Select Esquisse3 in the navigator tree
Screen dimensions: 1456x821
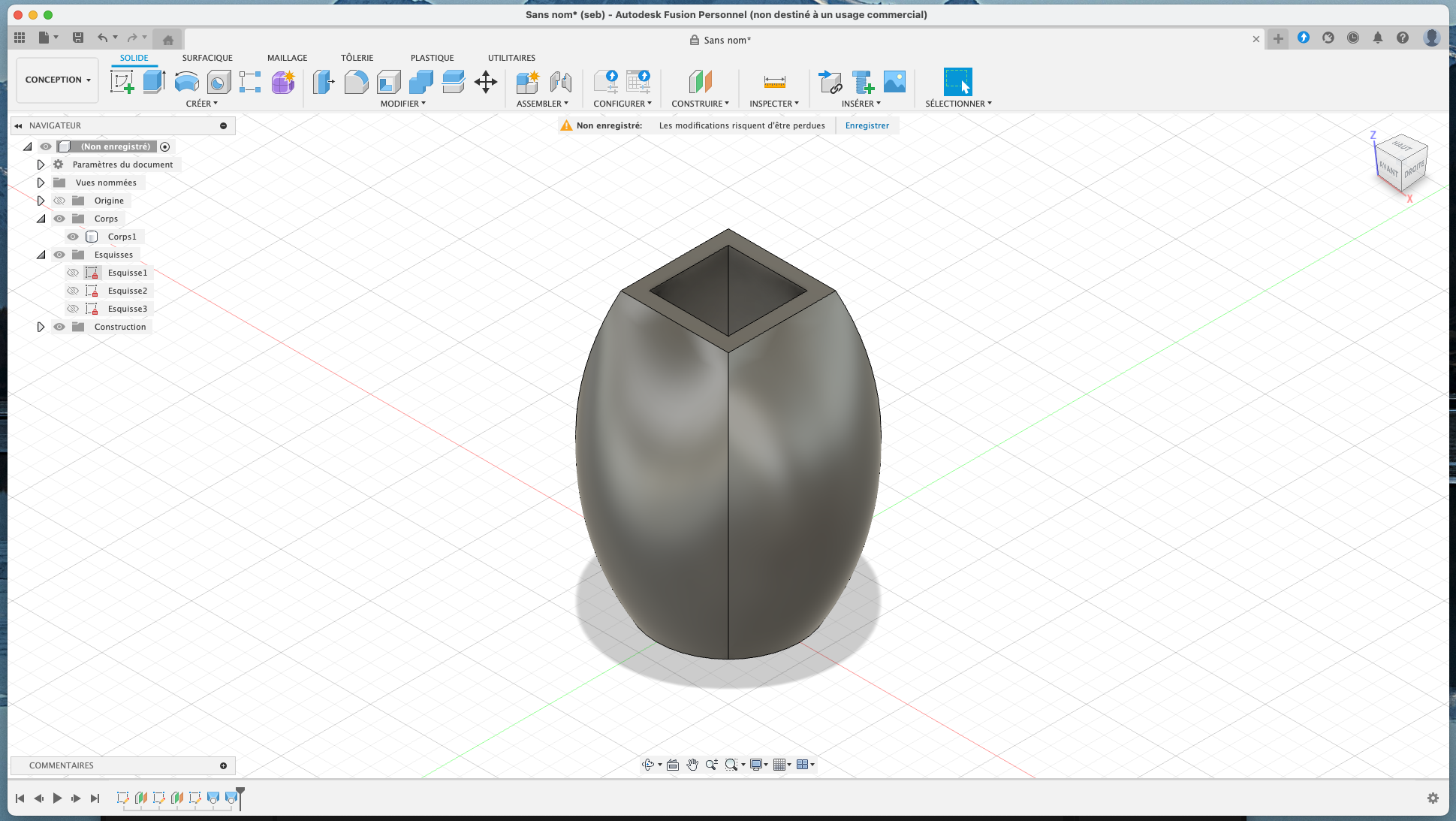[128, 309]
